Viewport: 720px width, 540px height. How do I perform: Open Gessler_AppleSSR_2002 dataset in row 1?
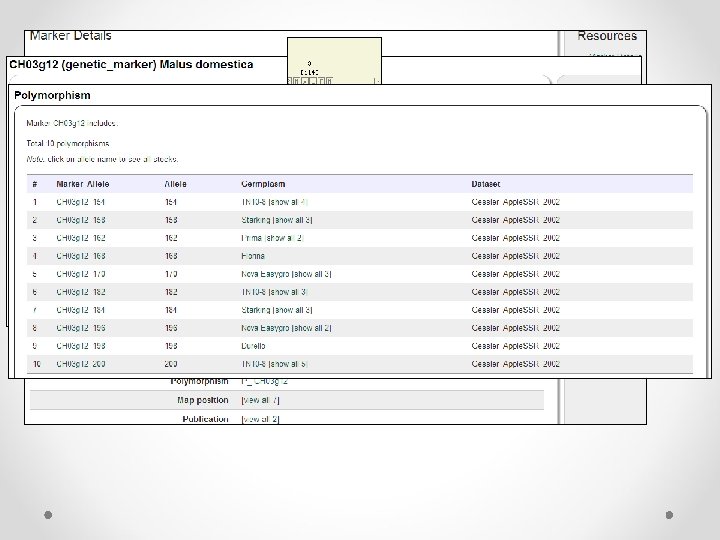515,202
